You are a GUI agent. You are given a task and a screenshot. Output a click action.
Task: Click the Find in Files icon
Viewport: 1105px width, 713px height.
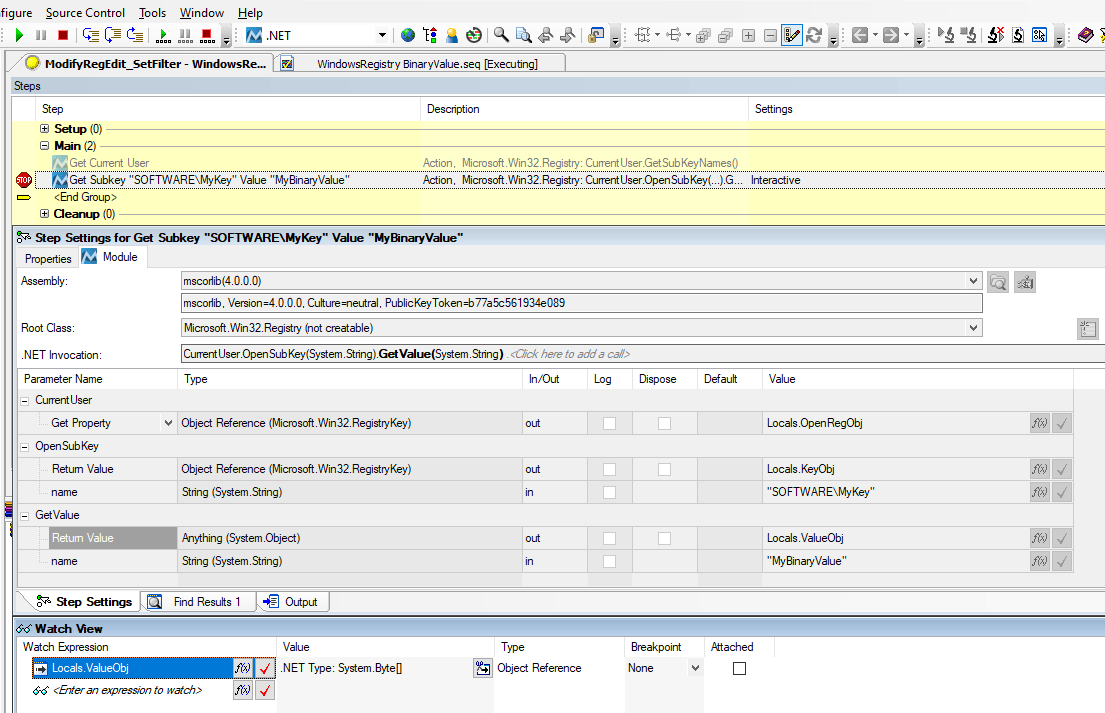click(x=524, y=35)
